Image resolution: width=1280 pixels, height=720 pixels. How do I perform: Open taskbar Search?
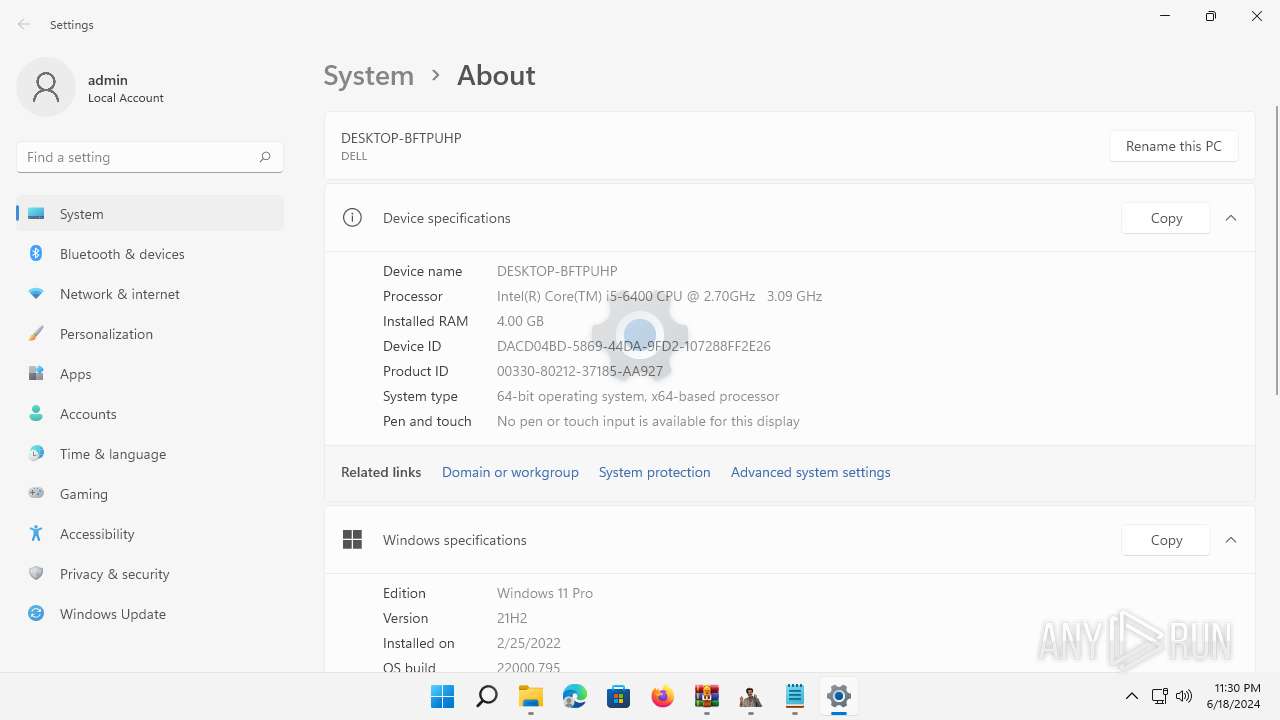pyautogui.click(x=486, y=696)
